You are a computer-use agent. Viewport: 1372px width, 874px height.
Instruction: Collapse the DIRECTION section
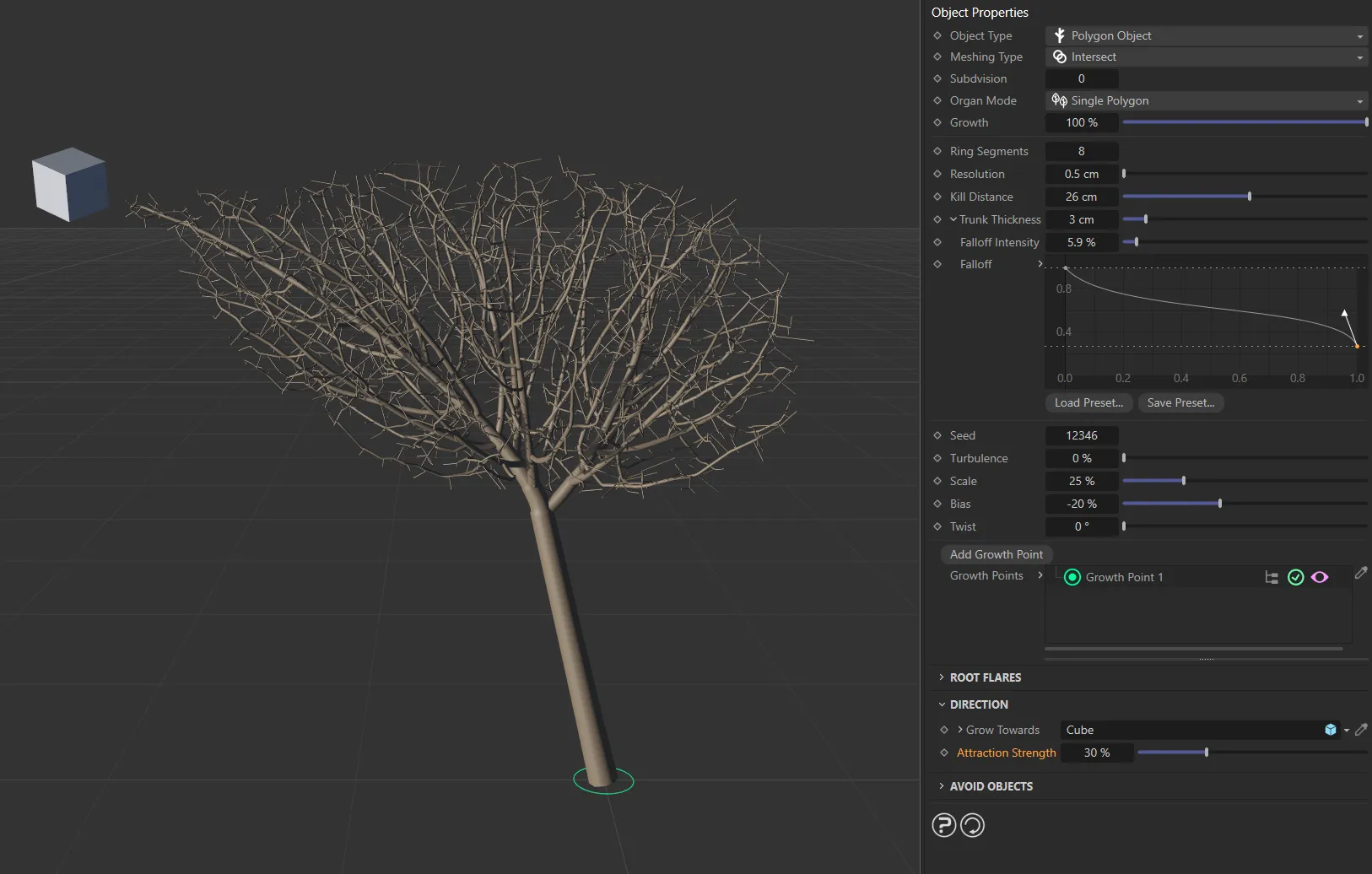pos(978,704)
